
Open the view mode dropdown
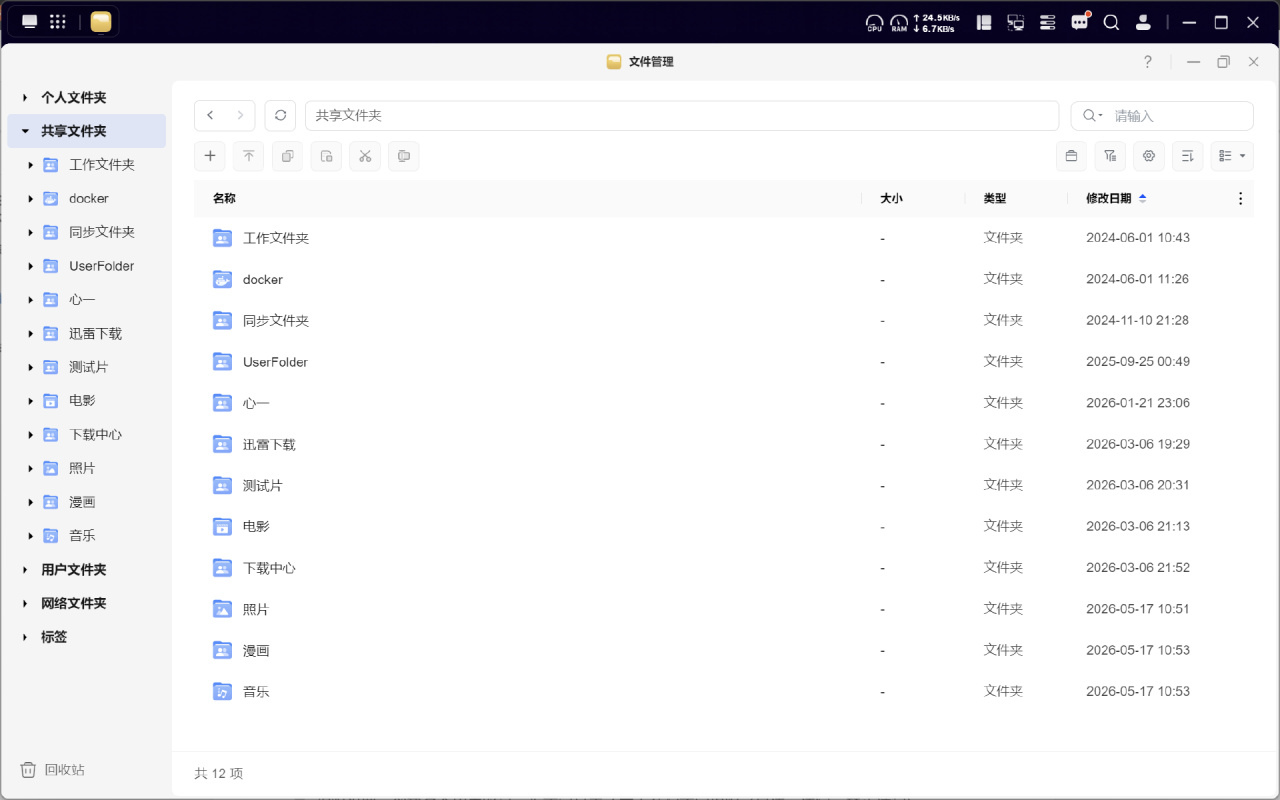coord(1232,156)
